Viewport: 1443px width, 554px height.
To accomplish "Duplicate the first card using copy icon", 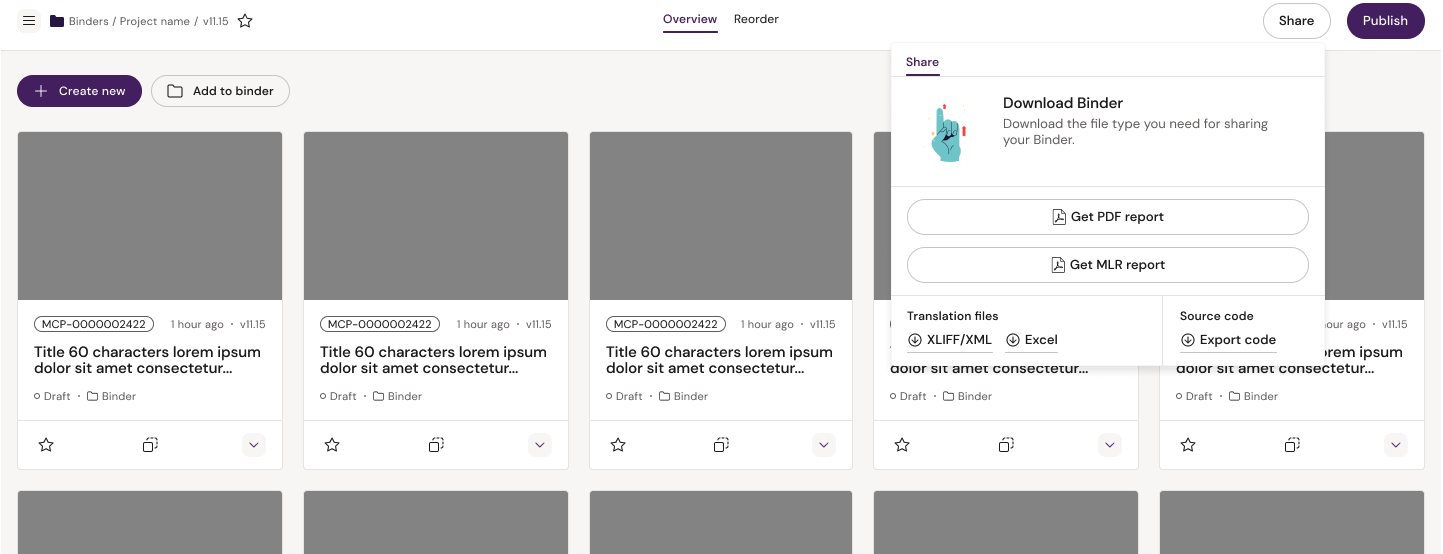I will [150, 445].
